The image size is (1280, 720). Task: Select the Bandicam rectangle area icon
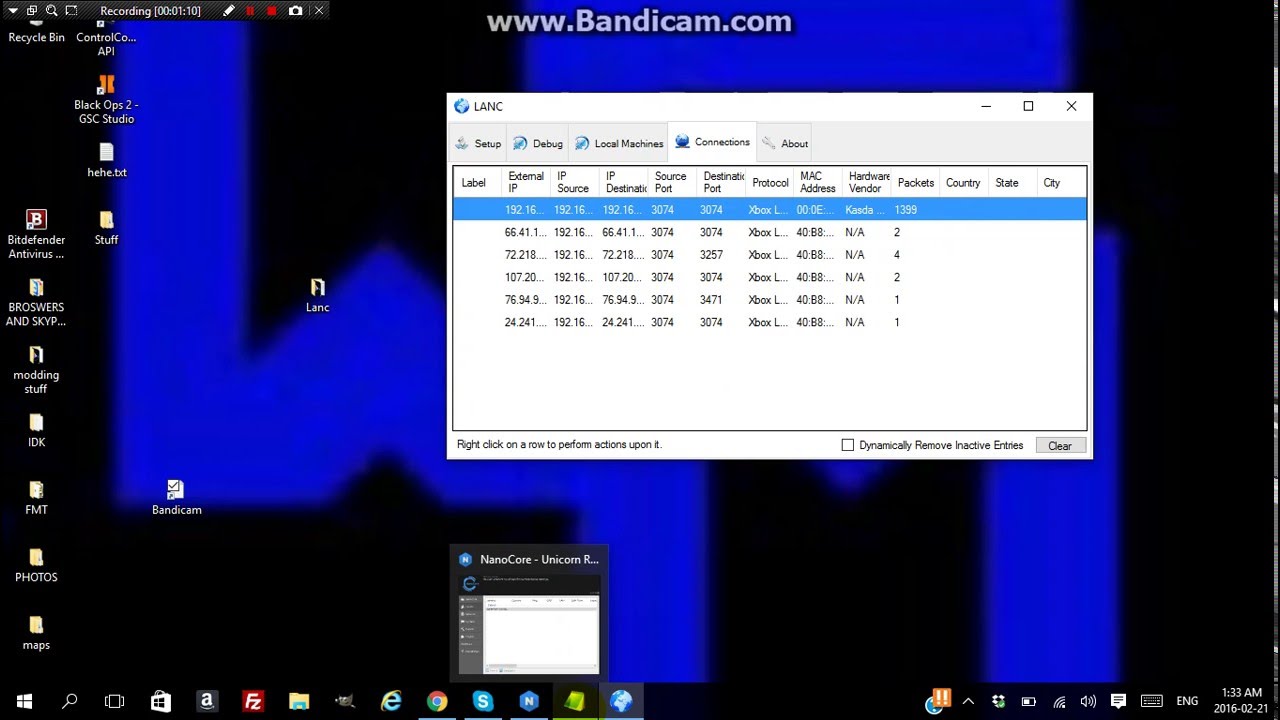72,10
